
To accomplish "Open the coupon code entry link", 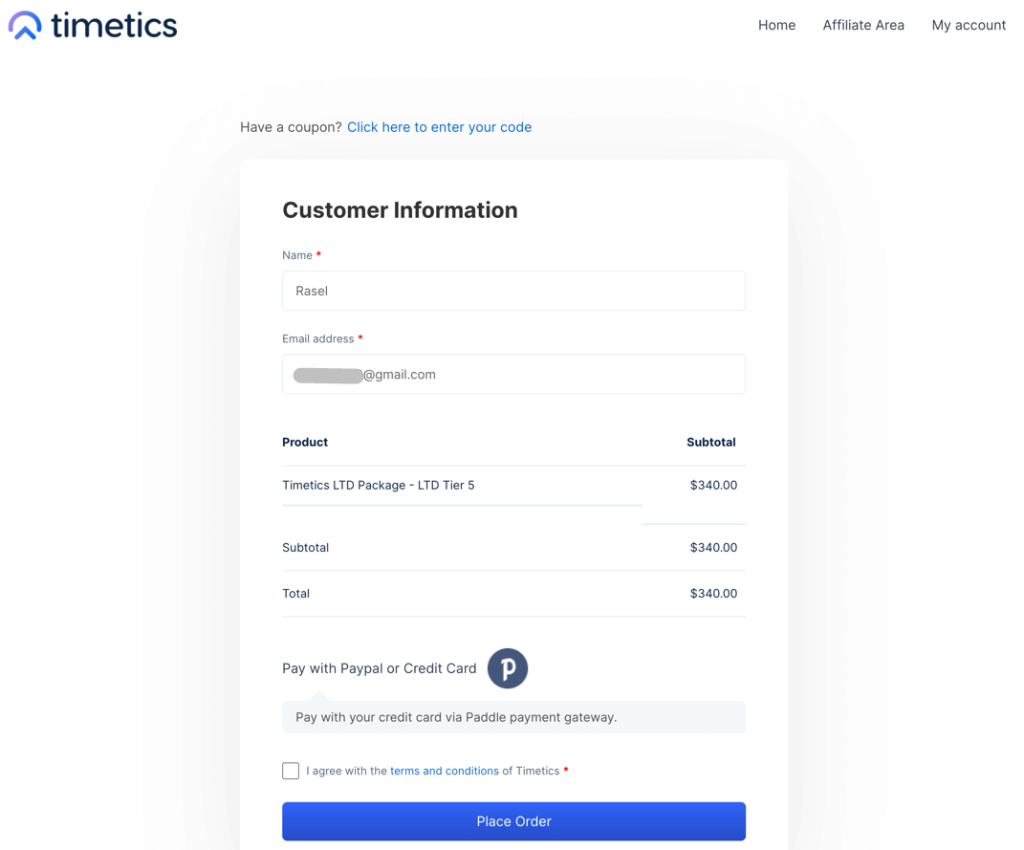I will [439, 127].
